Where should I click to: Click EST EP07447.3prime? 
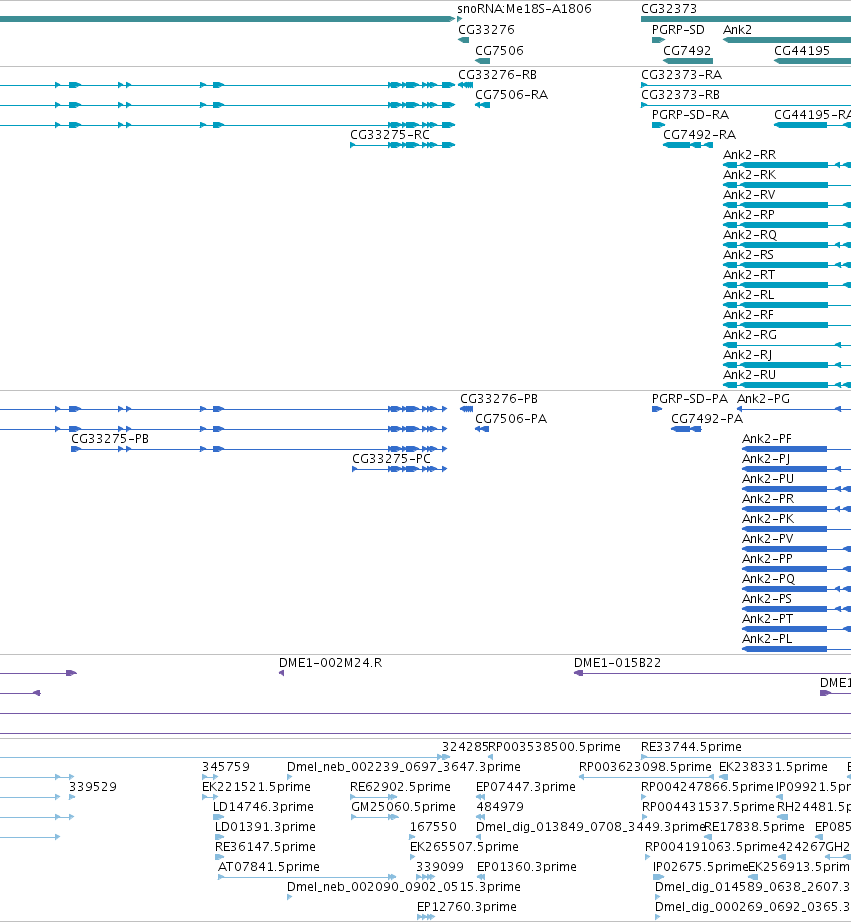[526, 787]
